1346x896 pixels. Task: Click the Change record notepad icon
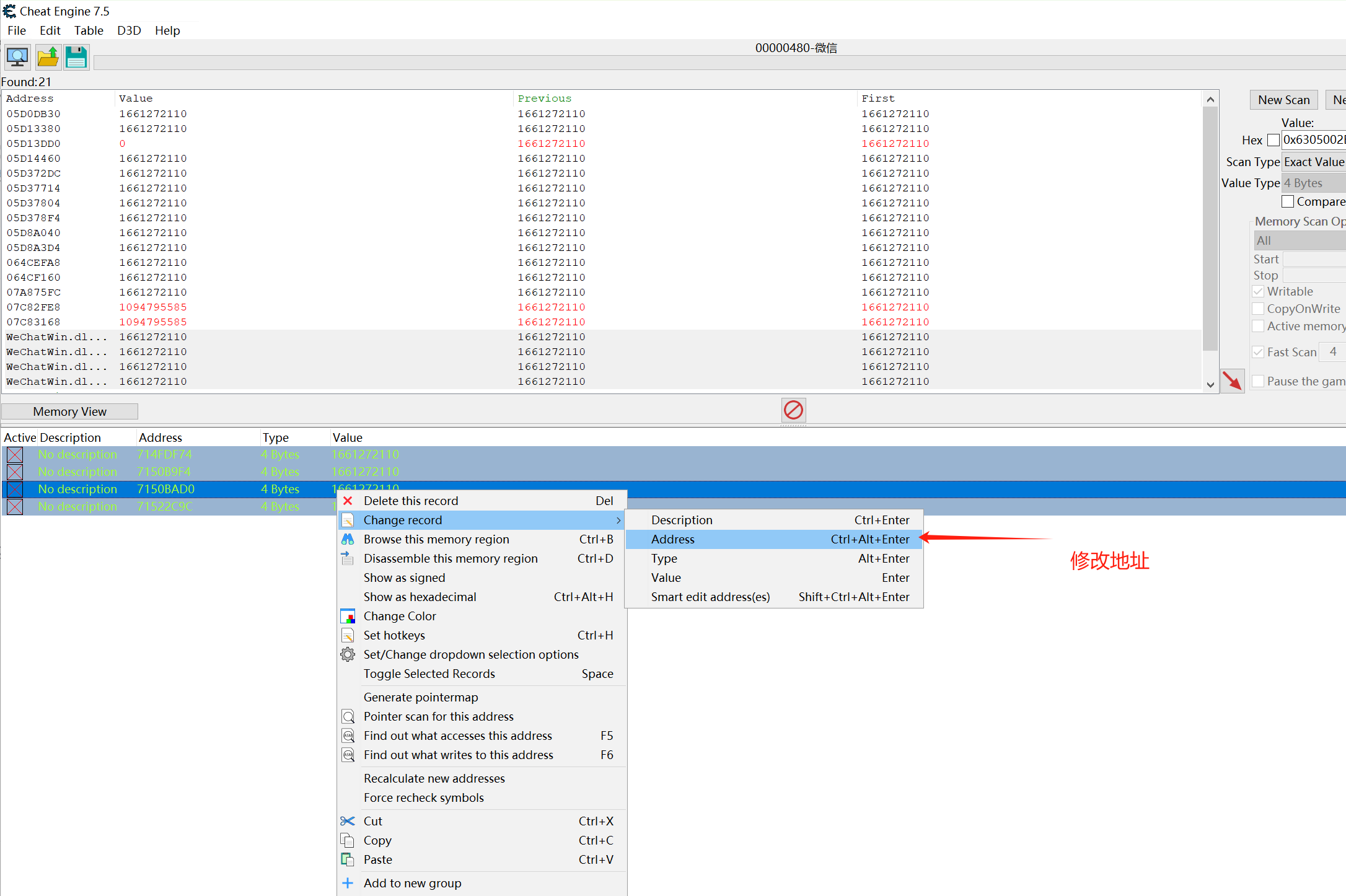[348, 520]
